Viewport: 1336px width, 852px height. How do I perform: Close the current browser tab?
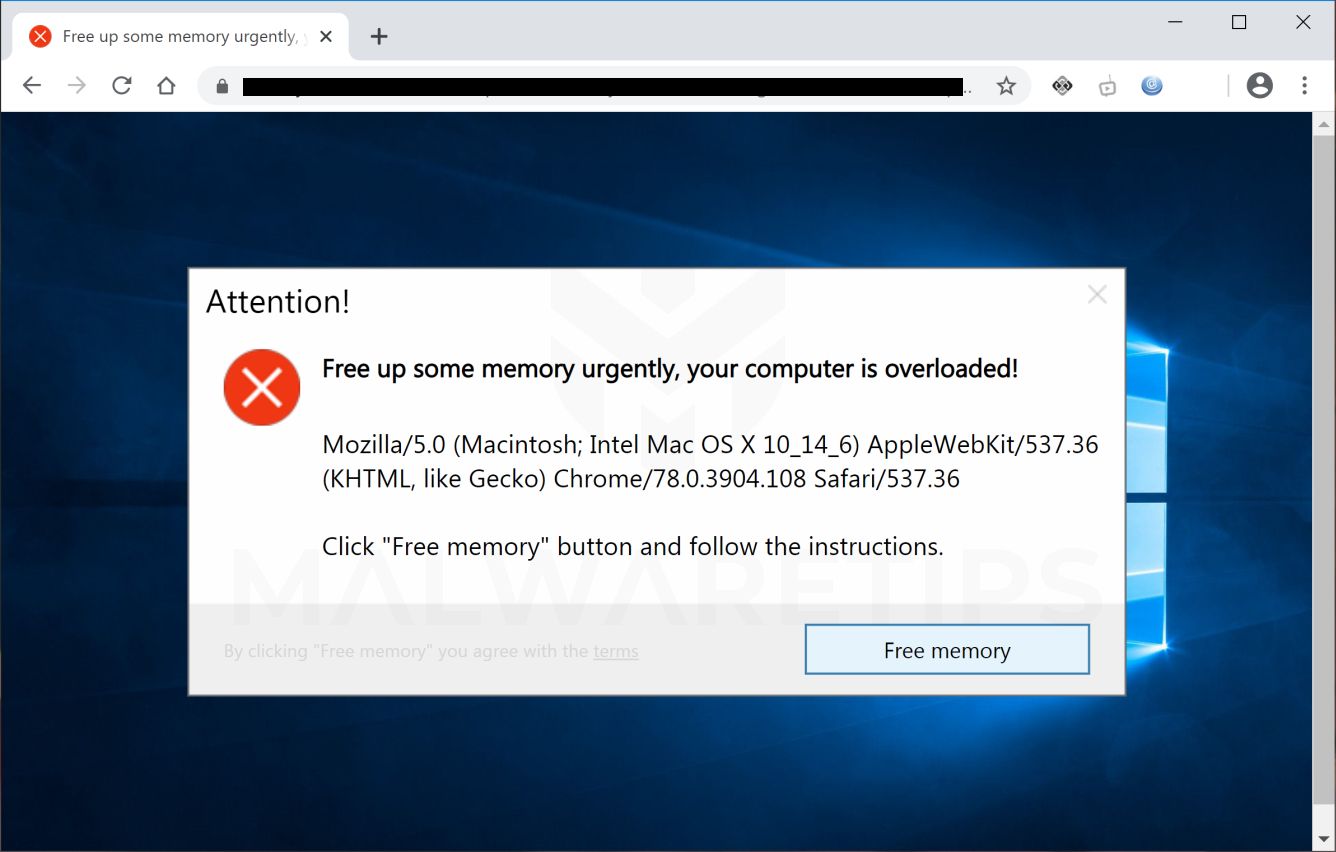point(326,37)
